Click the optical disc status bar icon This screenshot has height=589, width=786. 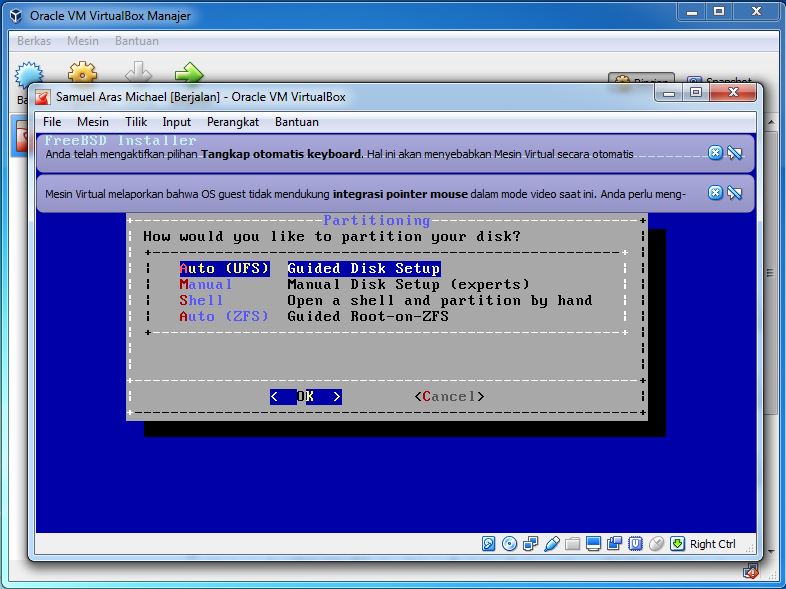click(x=509, y=543)
